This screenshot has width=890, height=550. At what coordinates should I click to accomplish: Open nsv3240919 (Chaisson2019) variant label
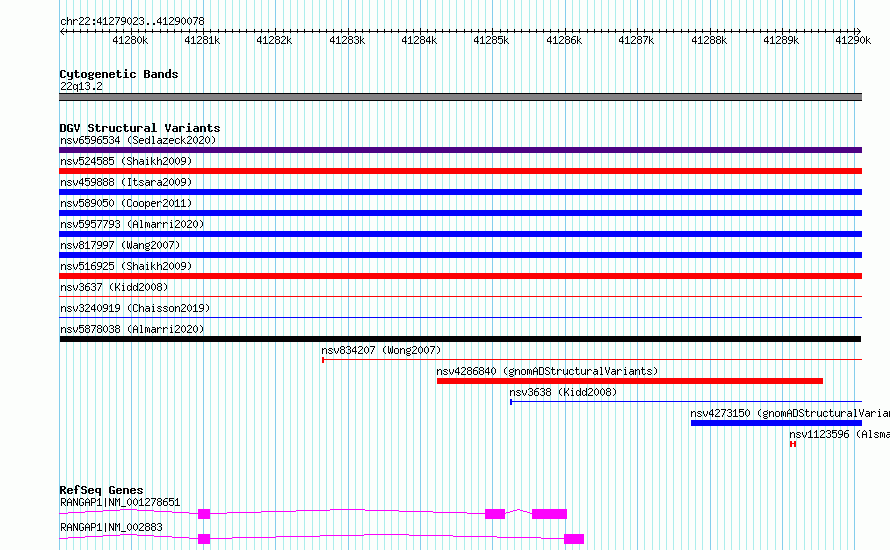(x=135, y=308)
